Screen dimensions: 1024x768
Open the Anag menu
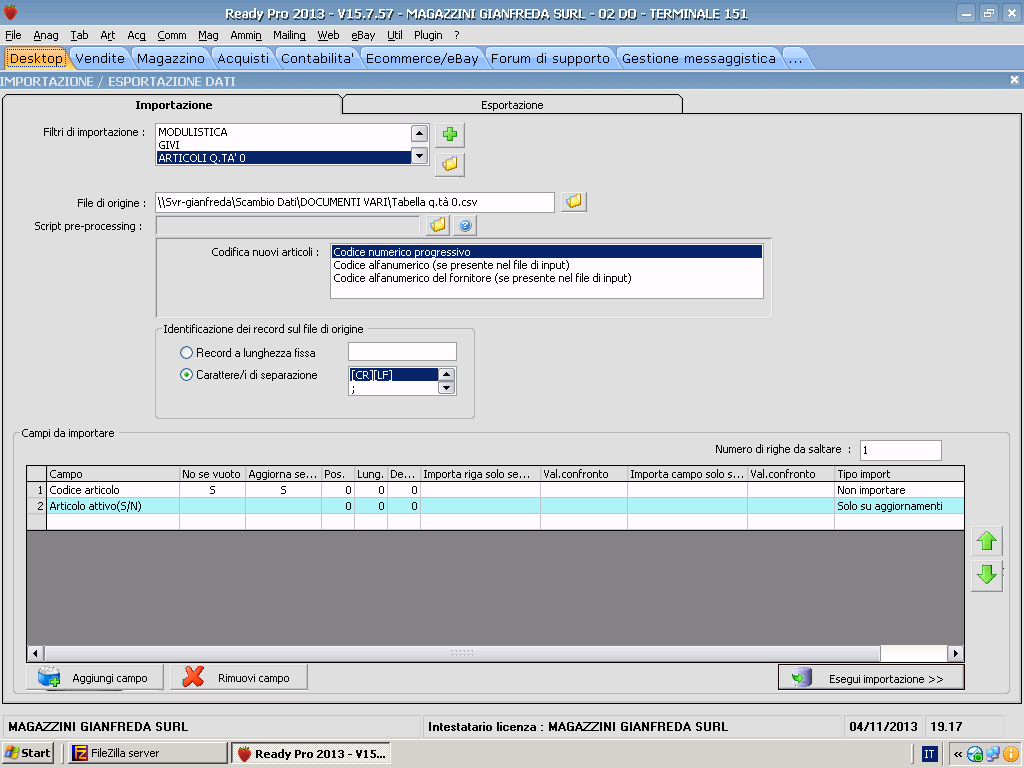46,35
